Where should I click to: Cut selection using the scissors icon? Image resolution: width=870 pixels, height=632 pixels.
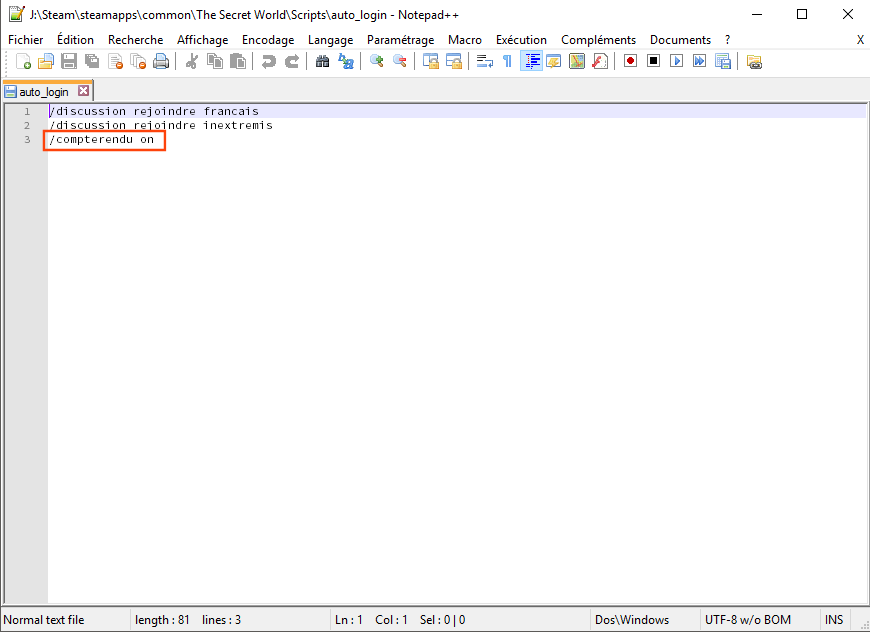tap(191, 61)
